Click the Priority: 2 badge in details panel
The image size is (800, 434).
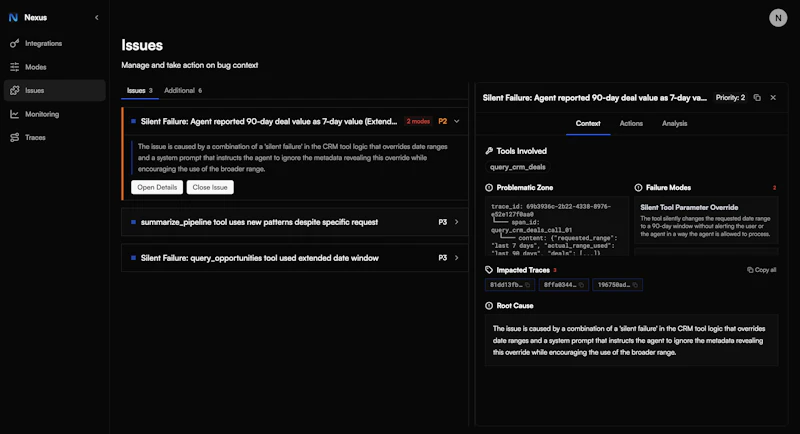(730, 97)
